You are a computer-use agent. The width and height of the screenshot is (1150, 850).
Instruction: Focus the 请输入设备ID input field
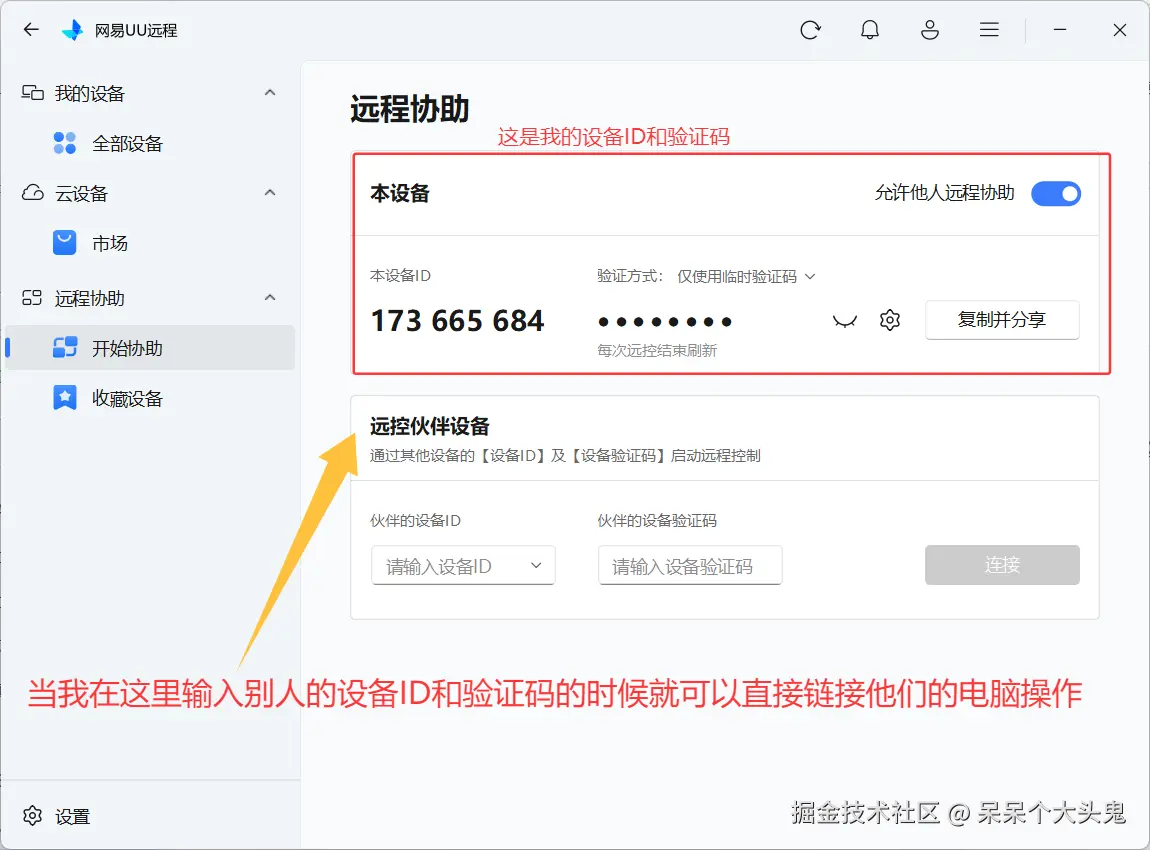pyautogui.click(x=463, y=565)
